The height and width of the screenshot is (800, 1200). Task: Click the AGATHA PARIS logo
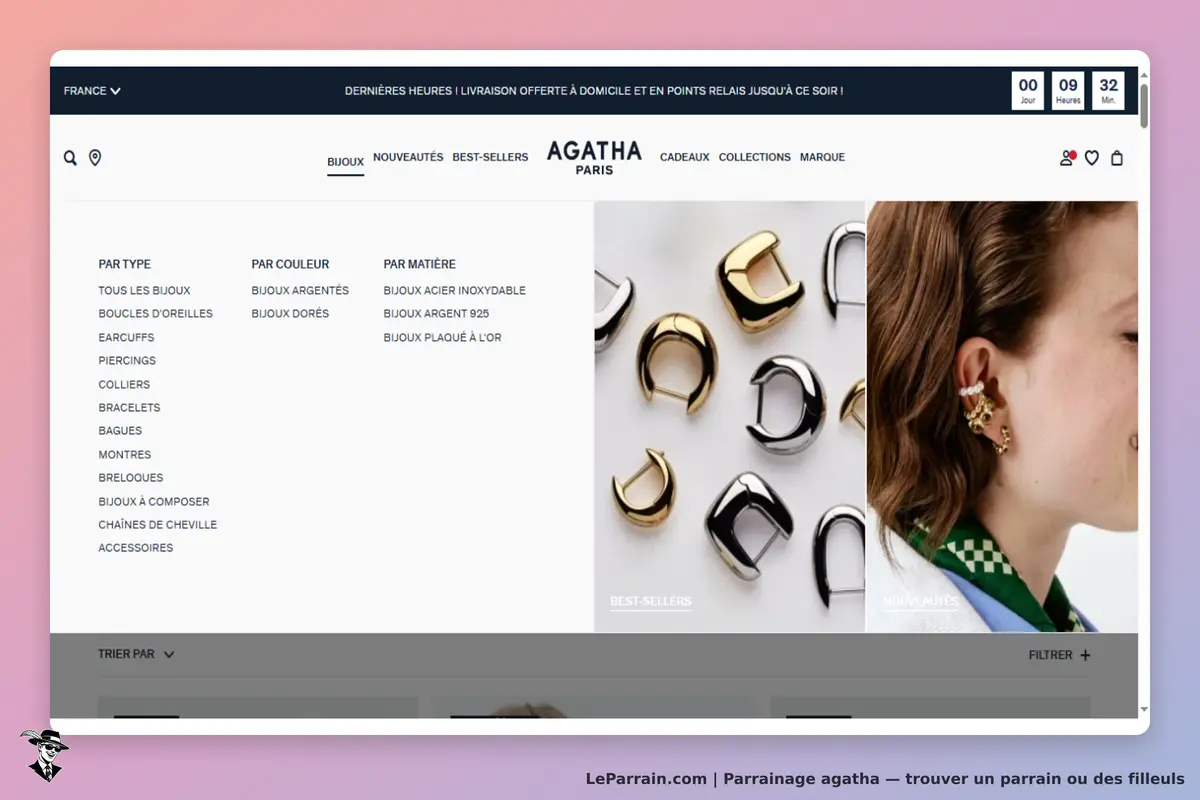coord(594,158)
